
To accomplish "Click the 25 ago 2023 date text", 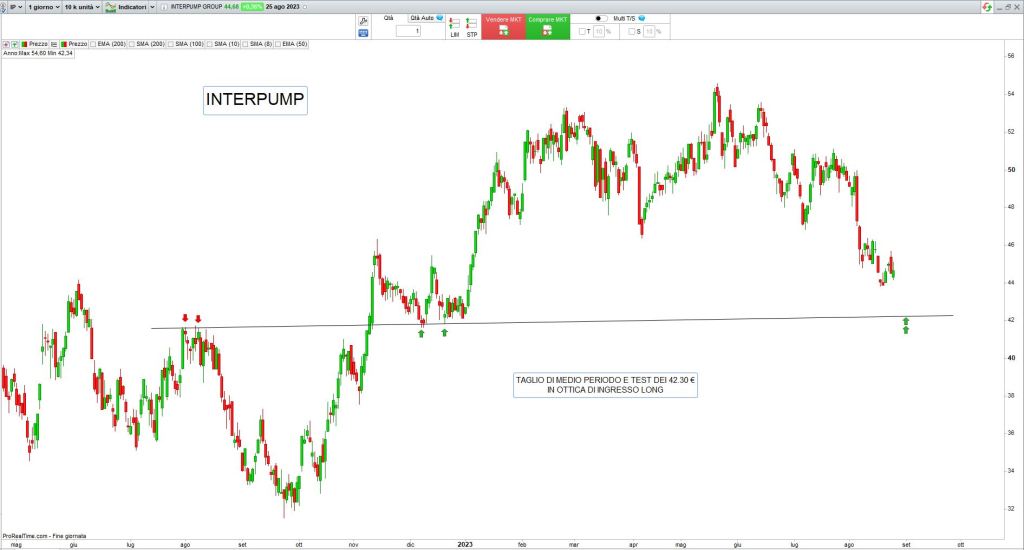I will [283, 7].
